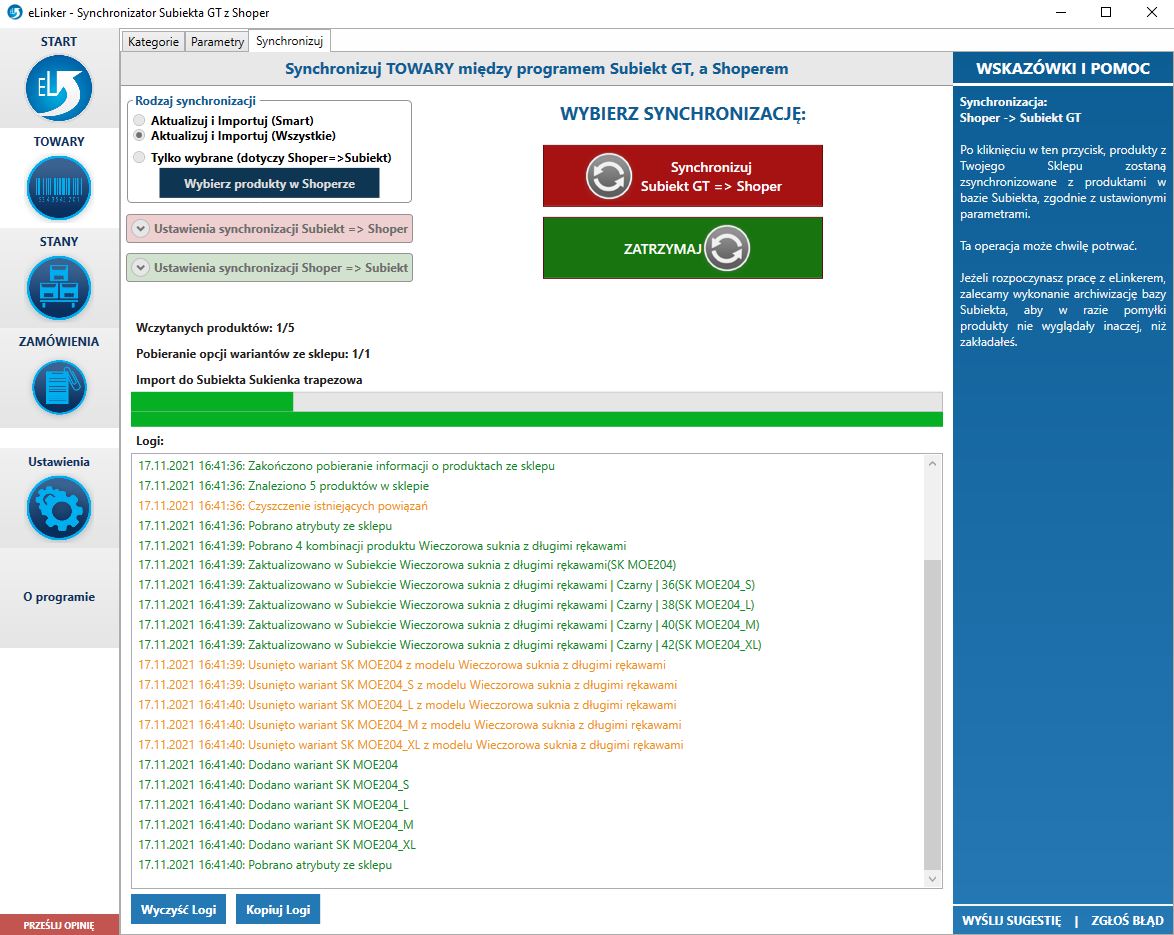1174x935 pixels.
Task: Switch to the Parametry tab
Action: [x=217, y=41]
